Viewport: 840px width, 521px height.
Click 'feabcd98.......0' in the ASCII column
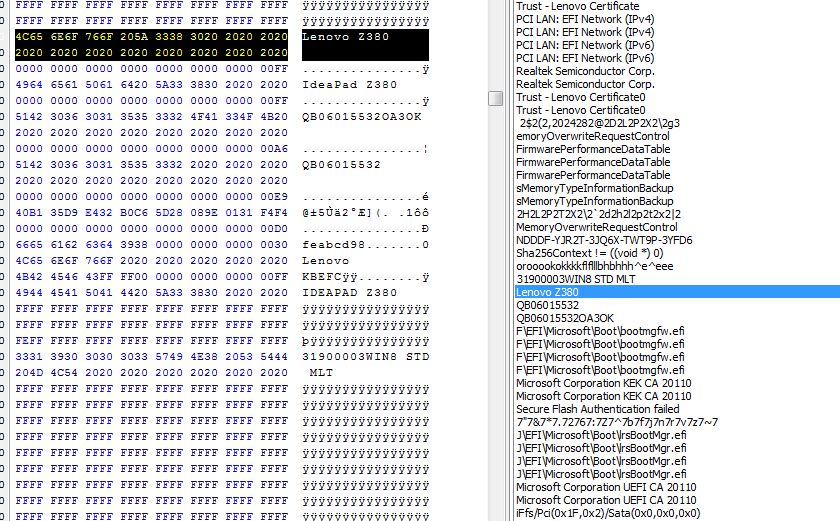tap(365, 244)
